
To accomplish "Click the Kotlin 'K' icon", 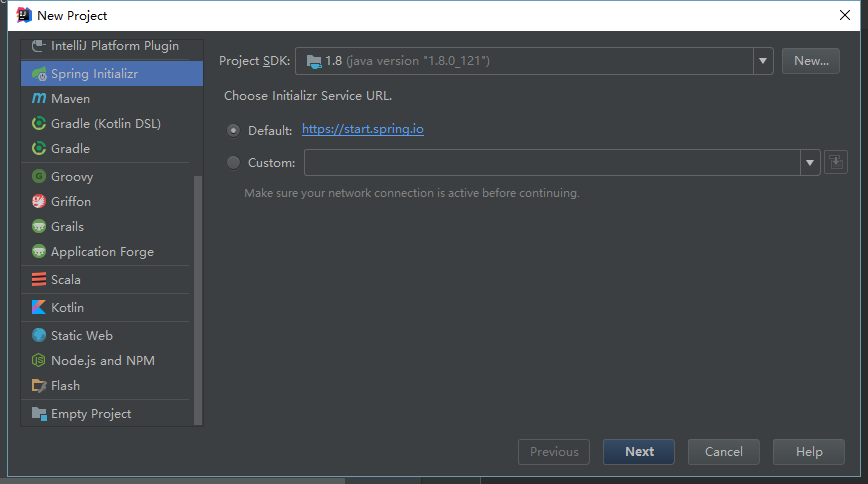I will (39, 307).
